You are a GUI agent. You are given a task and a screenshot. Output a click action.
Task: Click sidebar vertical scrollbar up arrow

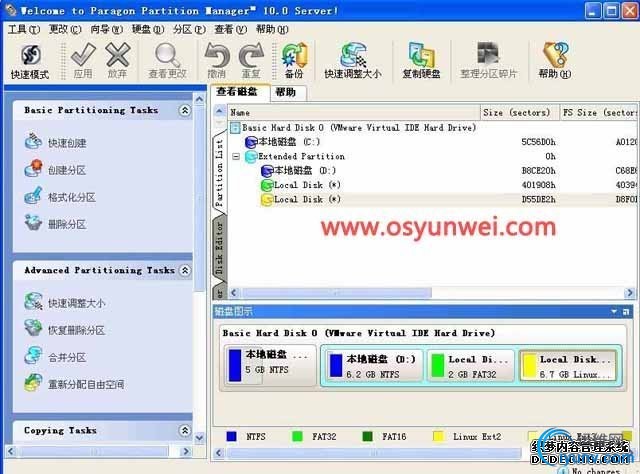pyautogui.click(x=199, y=99)
